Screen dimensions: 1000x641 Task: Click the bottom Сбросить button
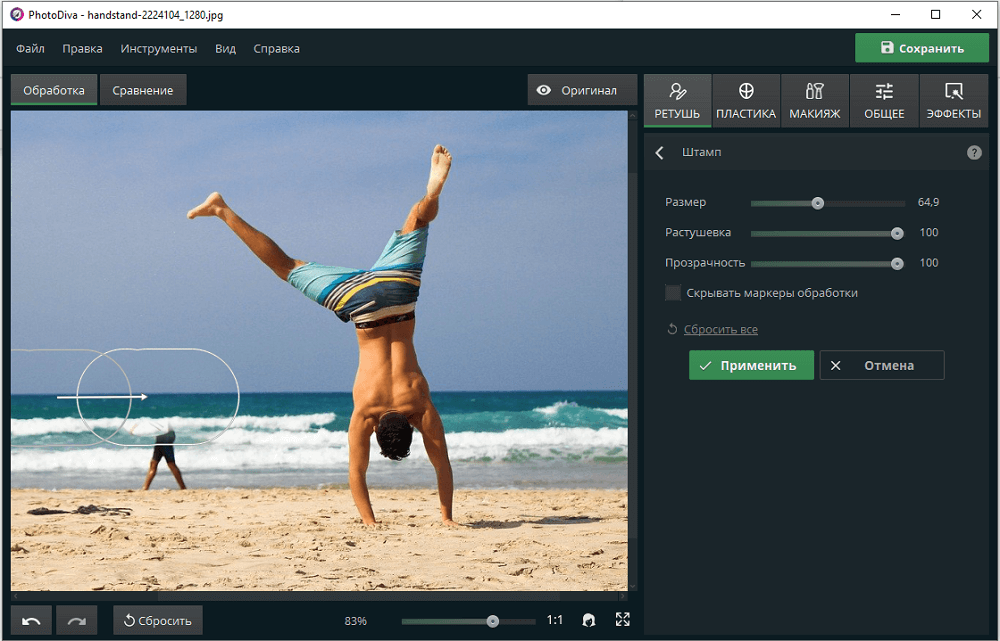(x=158, y=621)
